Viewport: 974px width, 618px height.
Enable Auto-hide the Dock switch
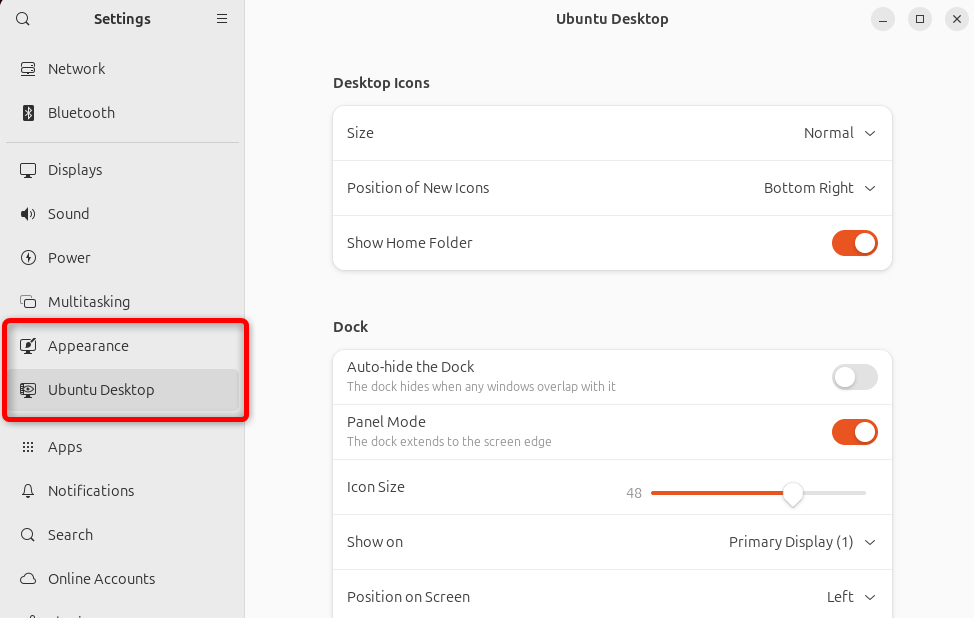point(855,377)
